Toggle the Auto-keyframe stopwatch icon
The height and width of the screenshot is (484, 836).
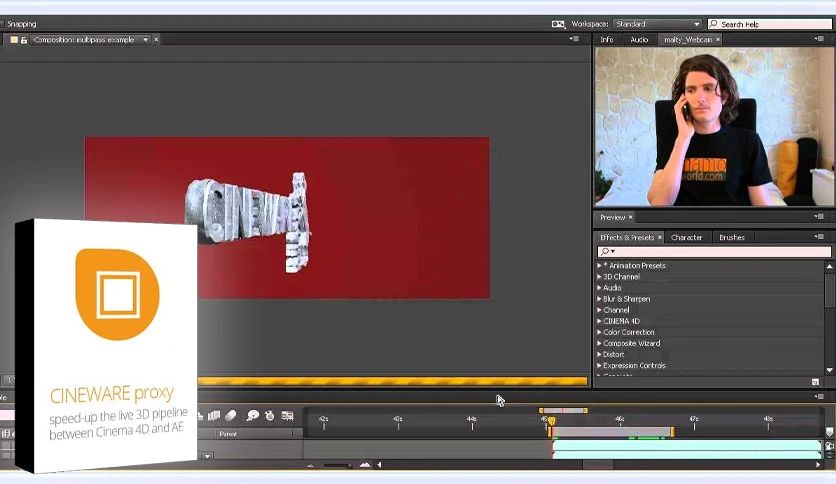pos(270,416)
